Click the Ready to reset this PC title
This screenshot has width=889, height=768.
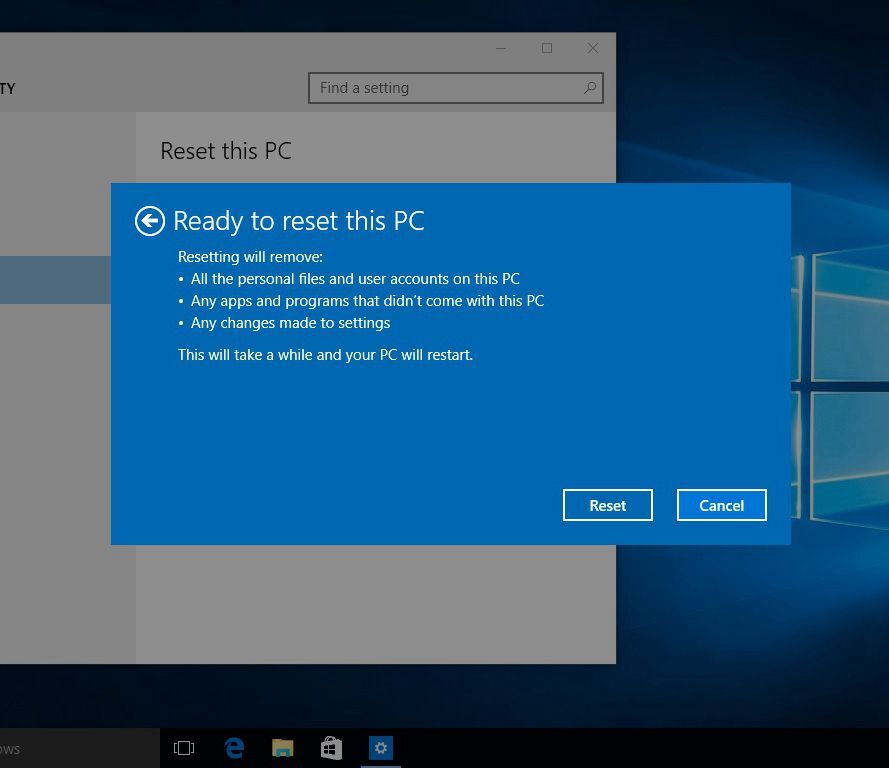pos(297,220)
